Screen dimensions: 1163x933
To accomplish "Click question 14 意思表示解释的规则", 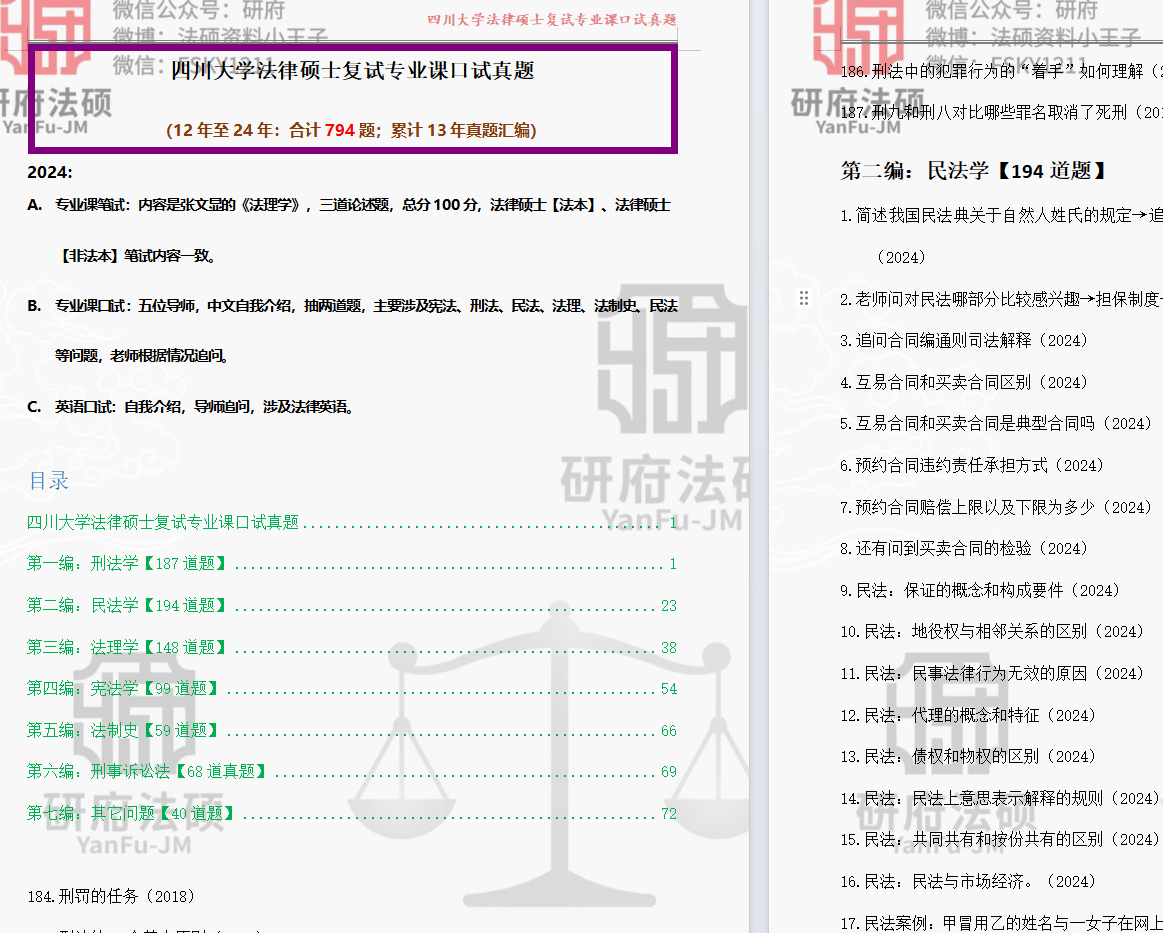I will click(1001, 798).
